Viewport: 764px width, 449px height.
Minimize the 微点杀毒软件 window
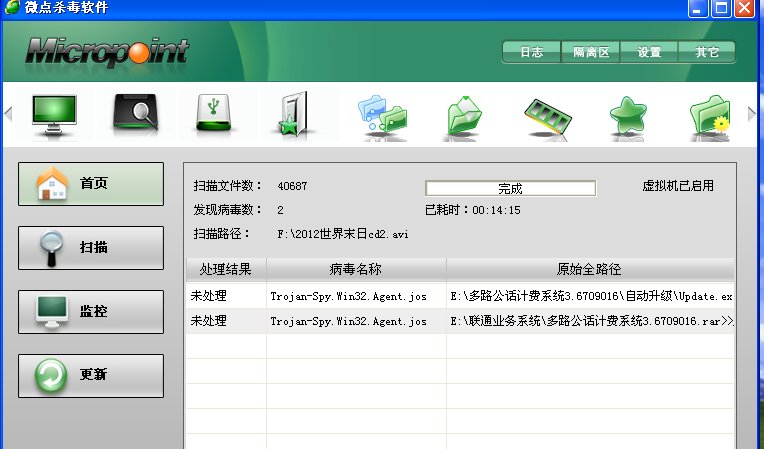click(698, 8)
